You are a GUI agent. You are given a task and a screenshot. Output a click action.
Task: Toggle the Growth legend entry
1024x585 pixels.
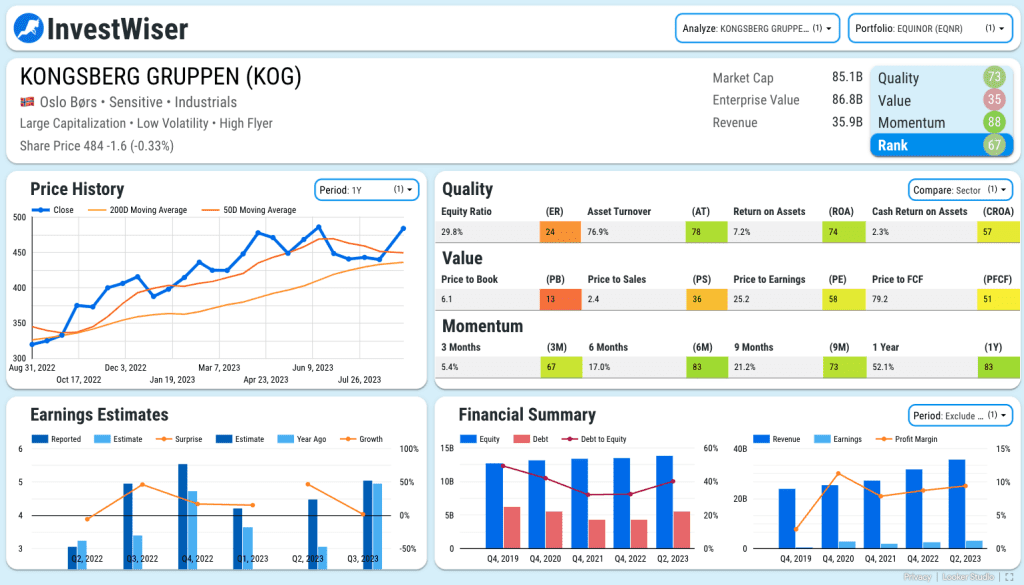(x=361, y=439)
